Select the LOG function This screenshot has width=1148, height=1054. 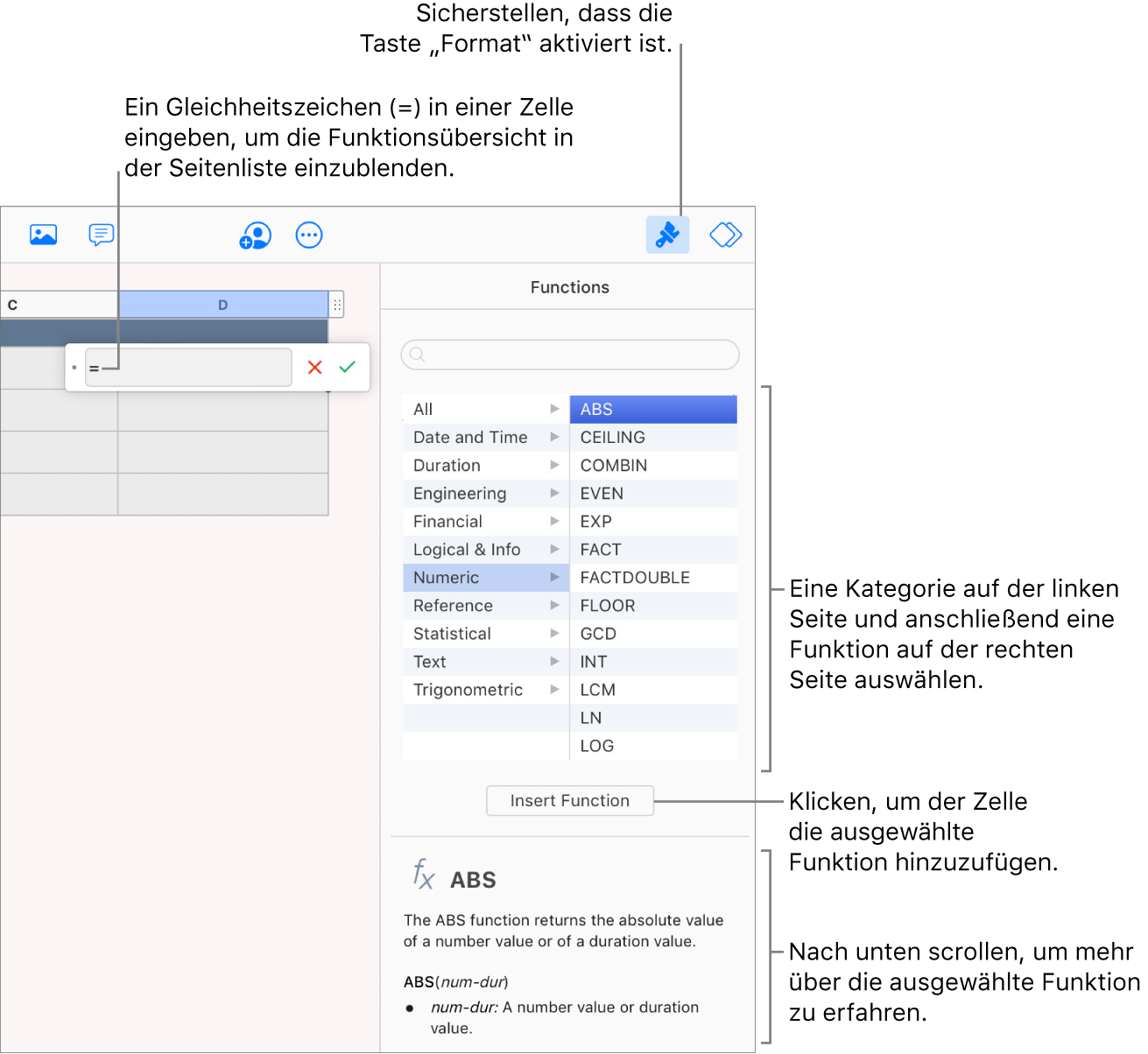point(653,745)
